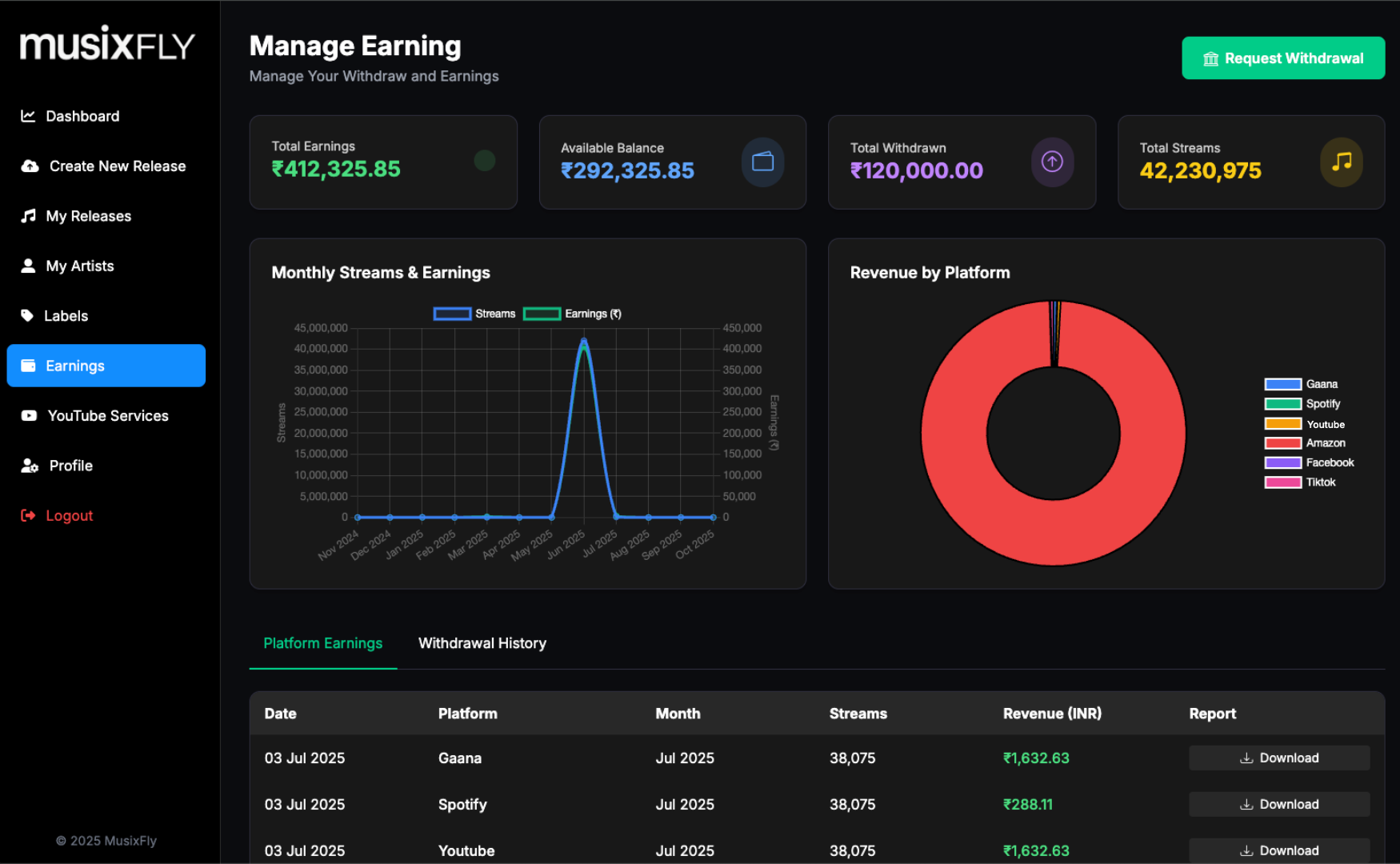Switch to the Withdrawal History tab

(482, 643)
